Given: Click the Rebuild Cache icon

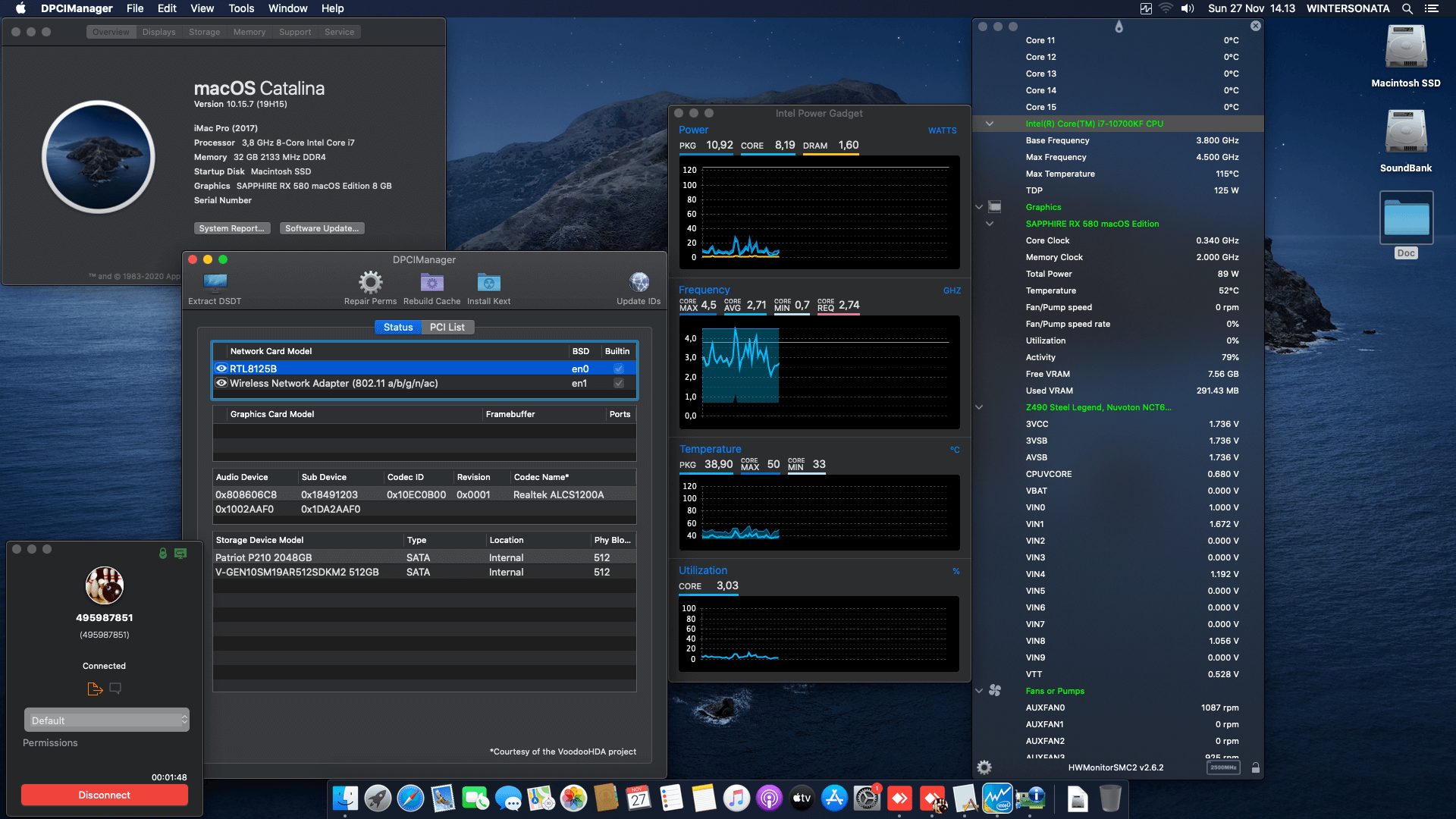Looking at the screenshot, I should point(431,283).
